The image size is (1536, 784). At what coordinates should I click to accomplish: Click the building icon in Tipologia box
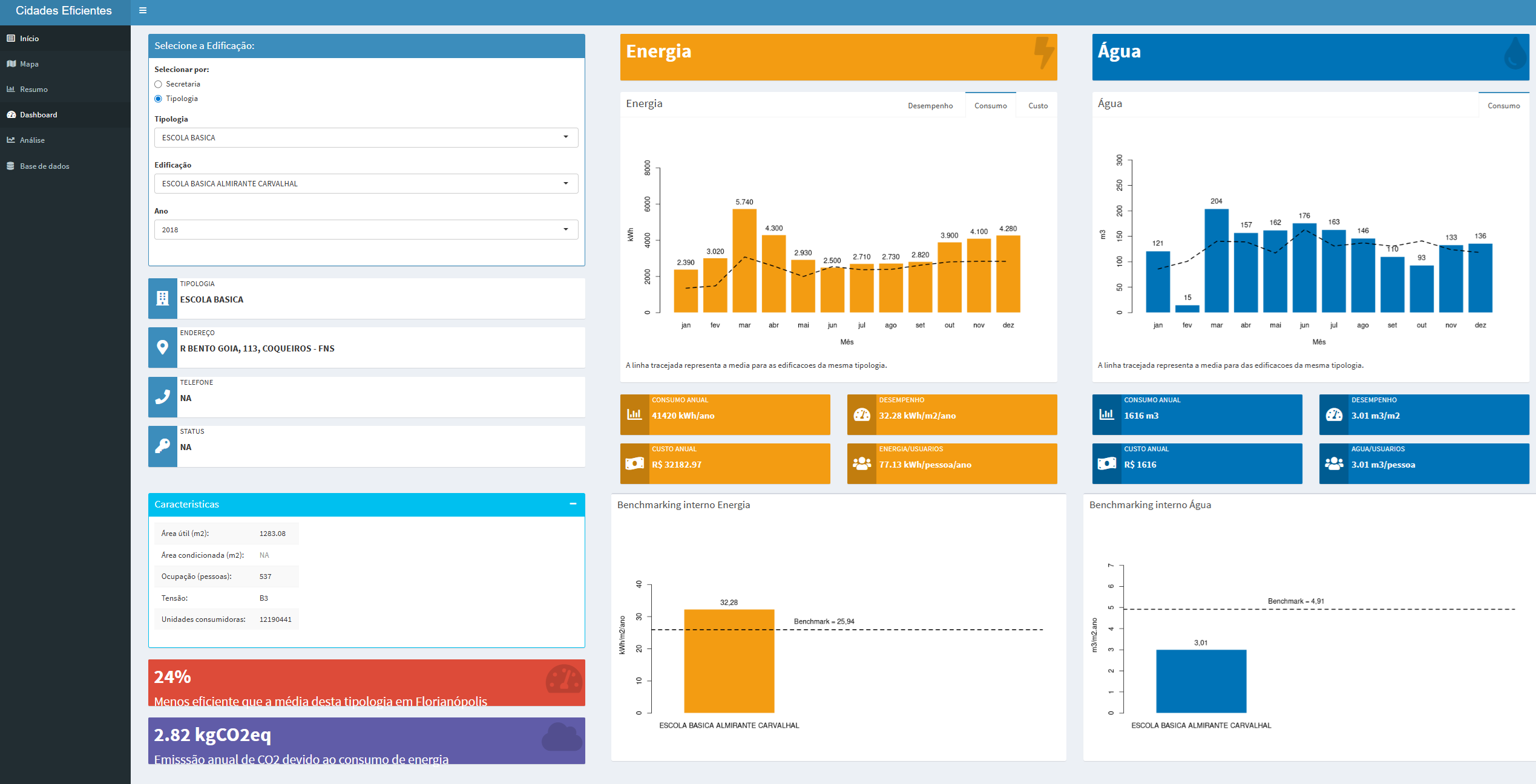pos(162,298)
